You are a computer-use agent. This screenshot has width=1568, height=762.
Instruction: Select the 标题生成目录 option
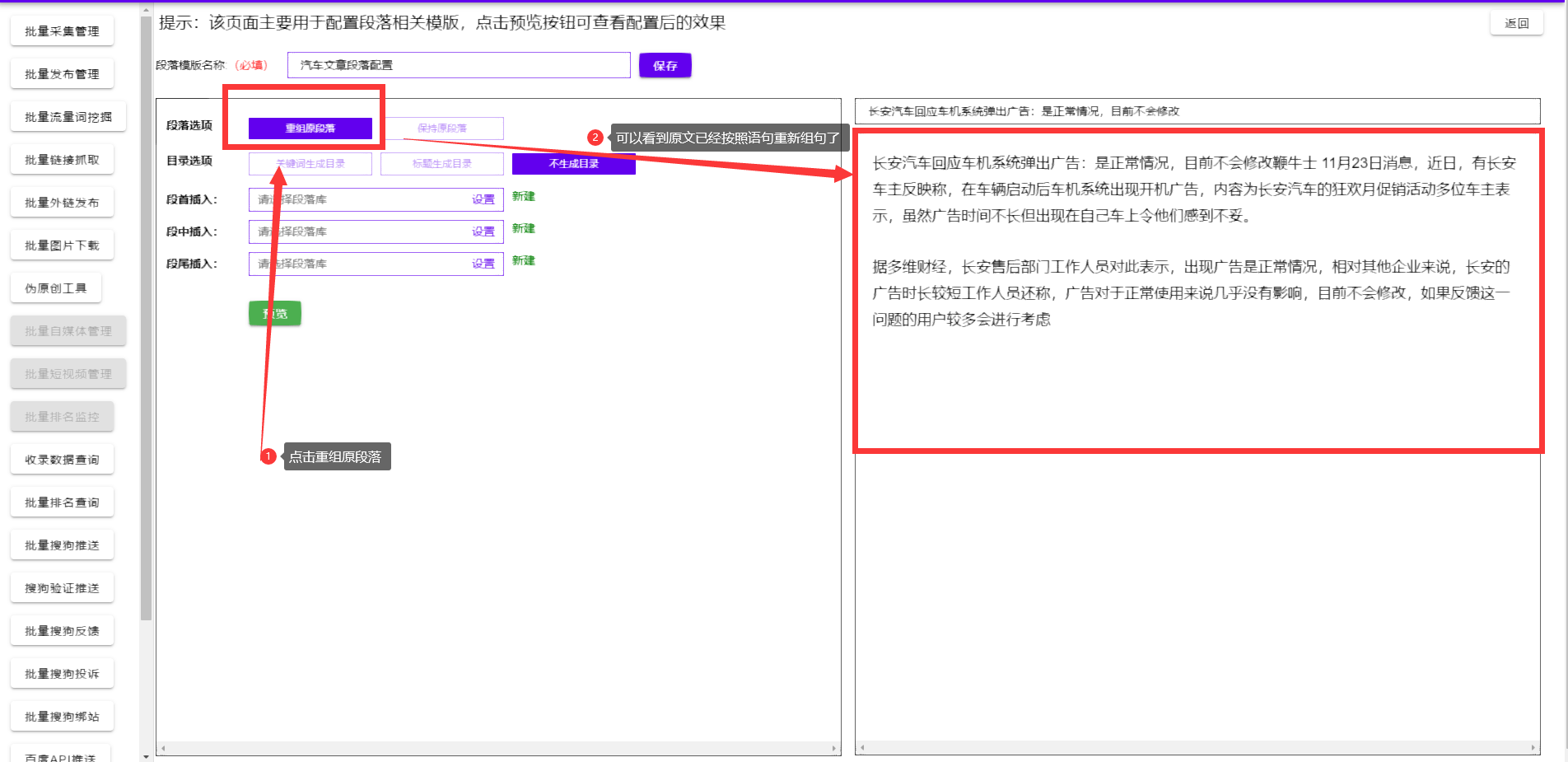point(442,164)
